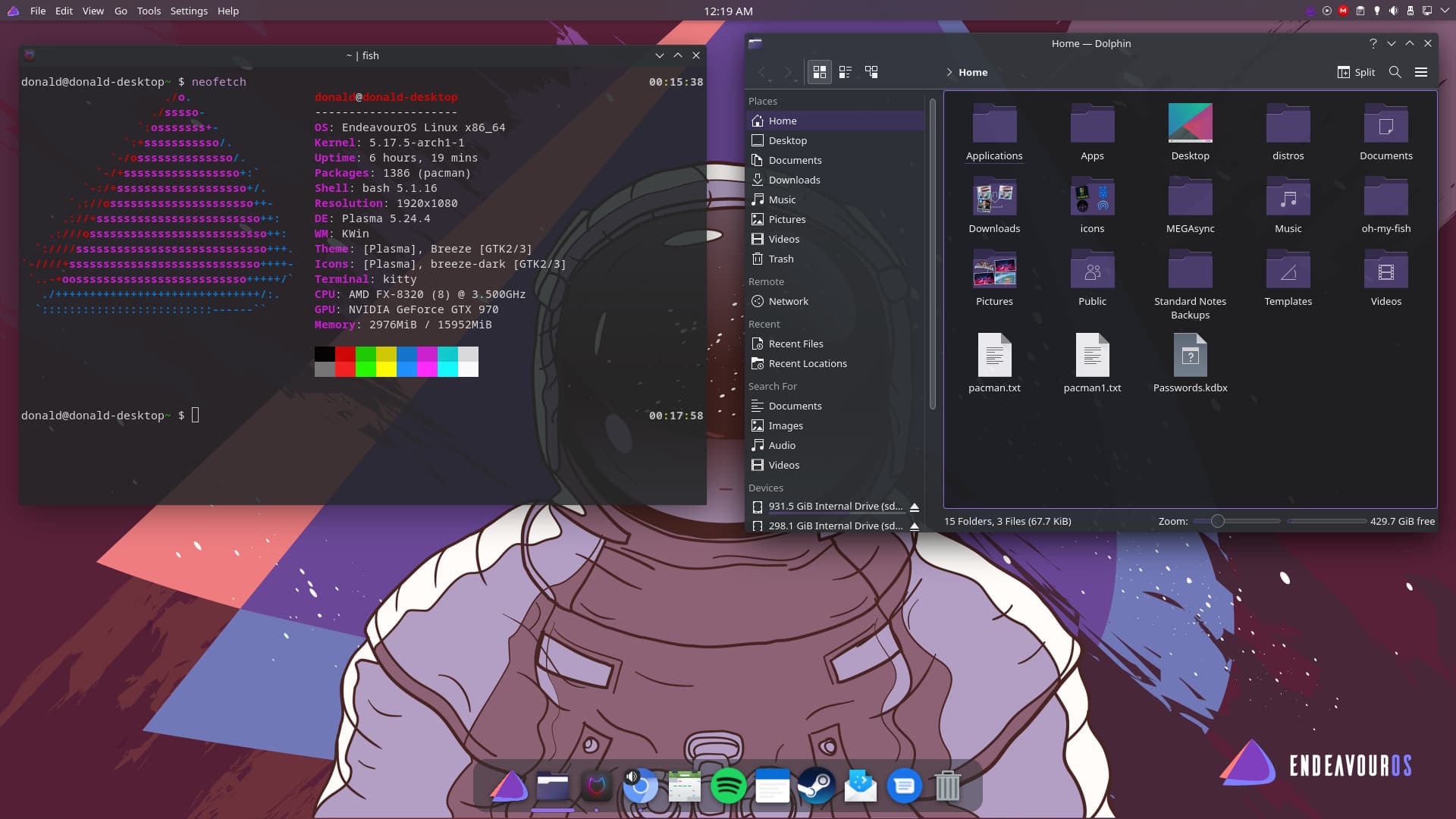Select the oh-my-fish folder
This screenshot has height=819, width=1456.
[1385, 205]
